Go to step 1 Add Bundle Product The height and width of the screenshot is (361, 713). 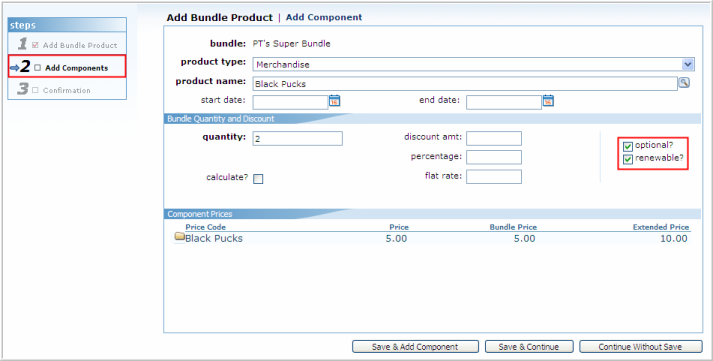(67, 44)
